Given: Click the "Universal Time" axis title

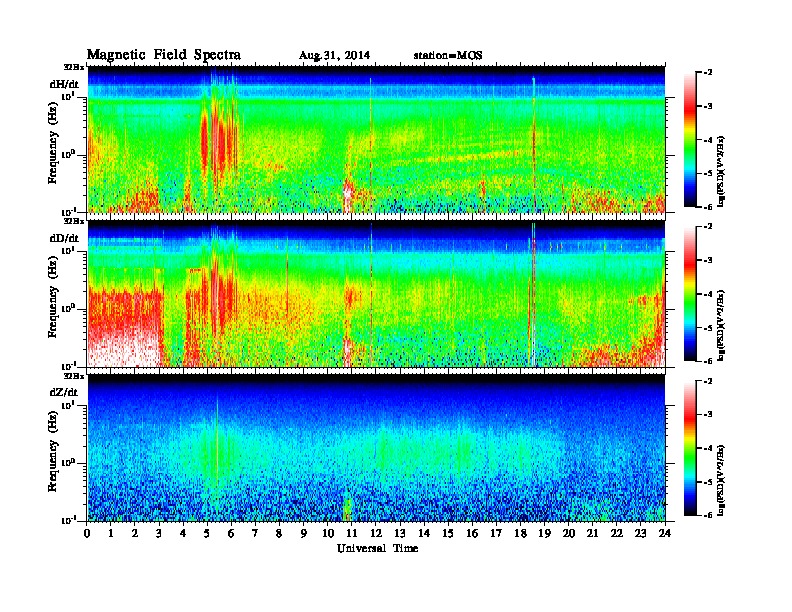Looking at the screenshot, I should click(x=378, y=548).
